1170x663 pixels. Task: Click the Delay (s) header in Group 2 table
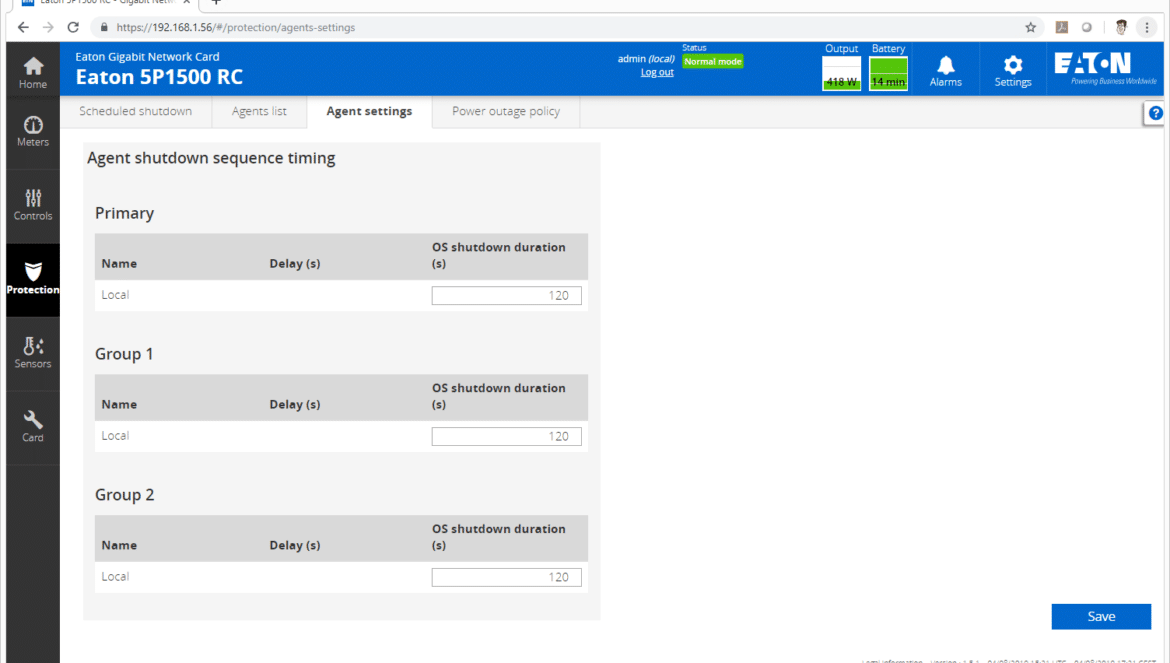(x=295, y=545)
